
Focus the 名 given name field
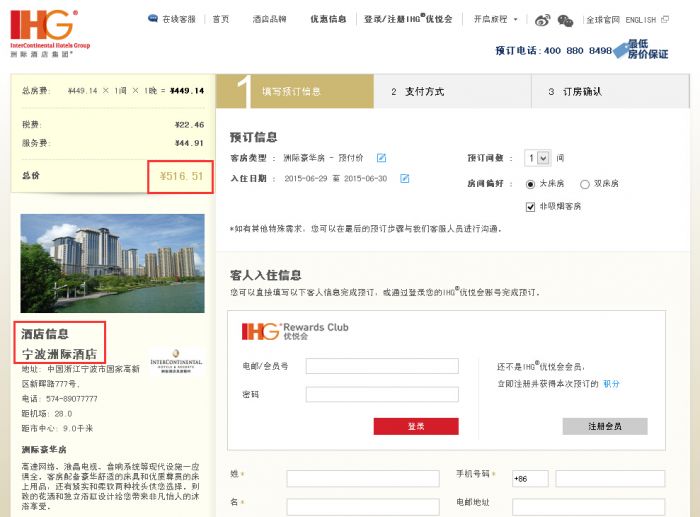(x=363, y=507)
